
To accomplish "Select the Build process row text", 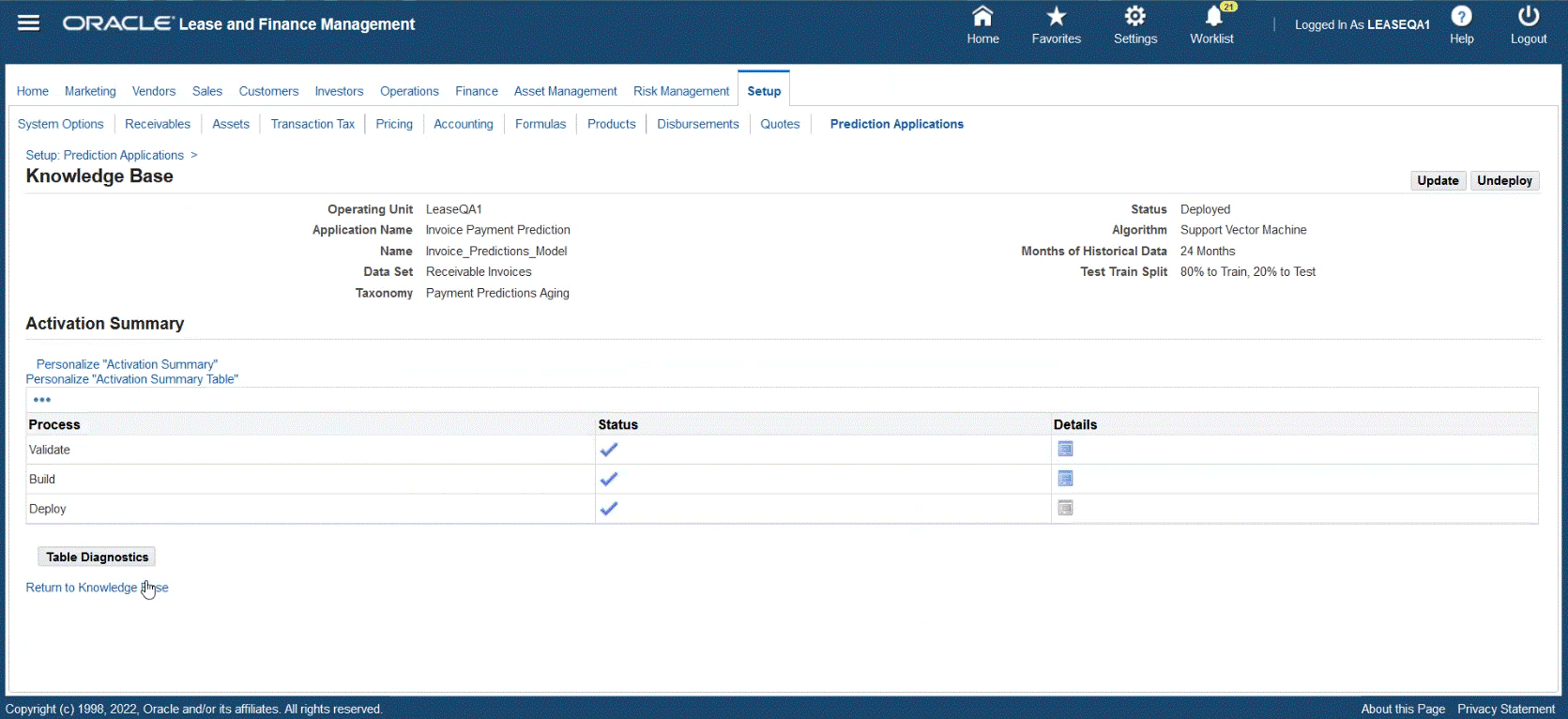I will click(x=42, y=479).
